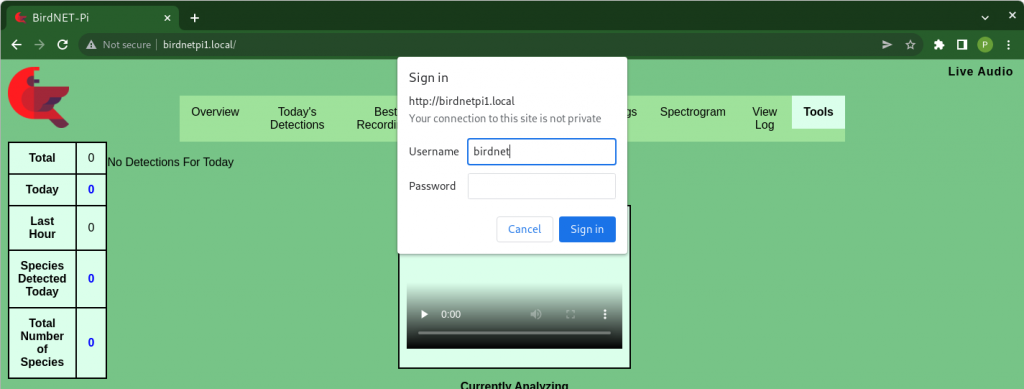Click Total Number of Species count
1024x389 pixels.
coord(91,342)
